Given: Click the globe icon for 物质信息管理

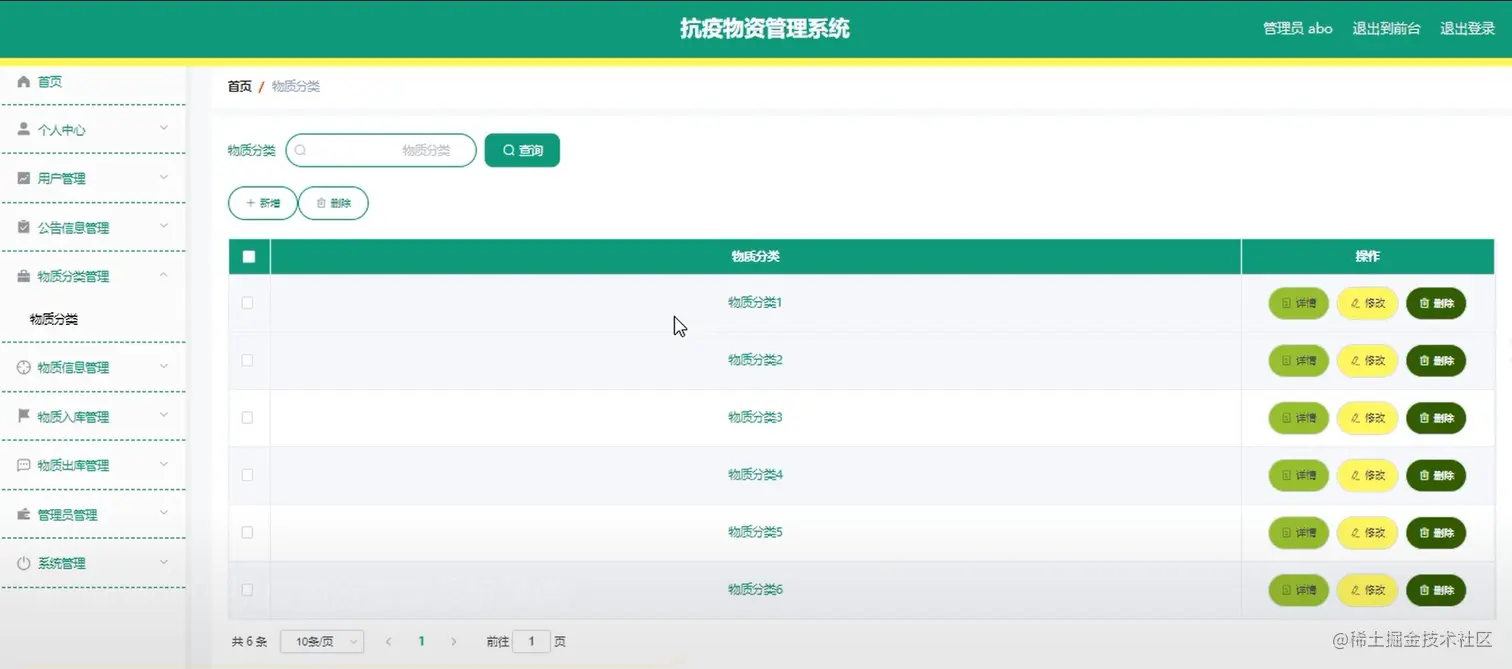Looking at the screenshot, I should [x=22, y=367].
